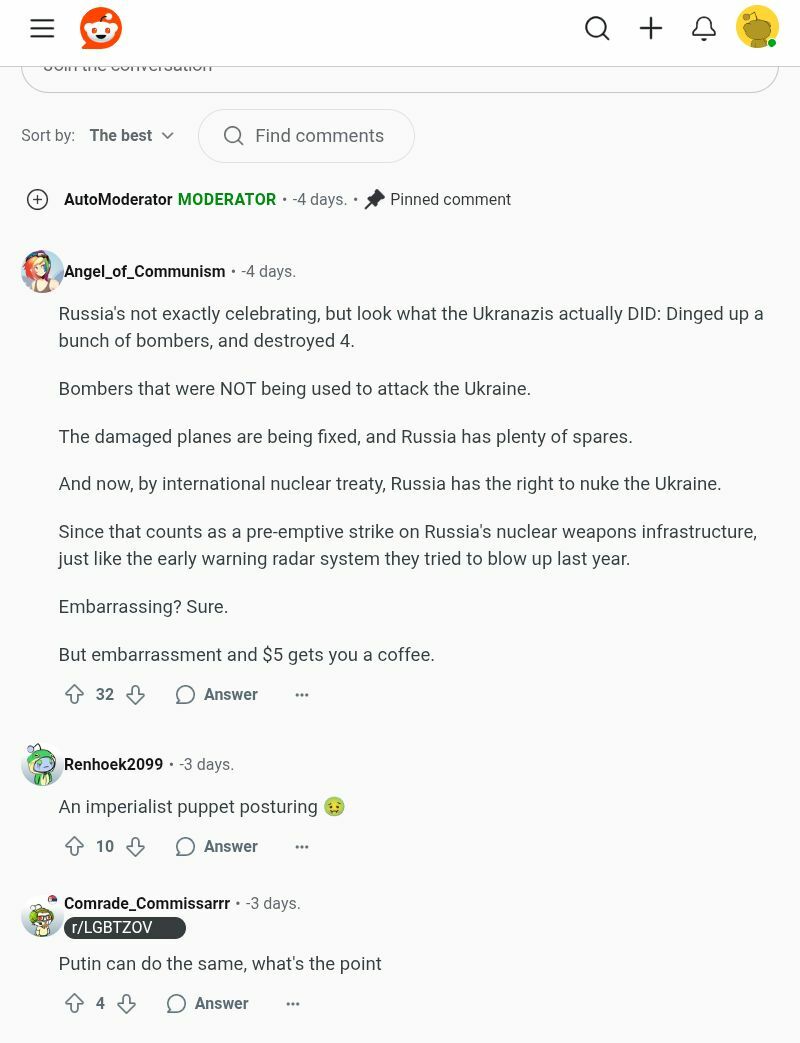Create a new post with plus icon
This screenshot has height=1043, width=800.
tap(651, 28)
